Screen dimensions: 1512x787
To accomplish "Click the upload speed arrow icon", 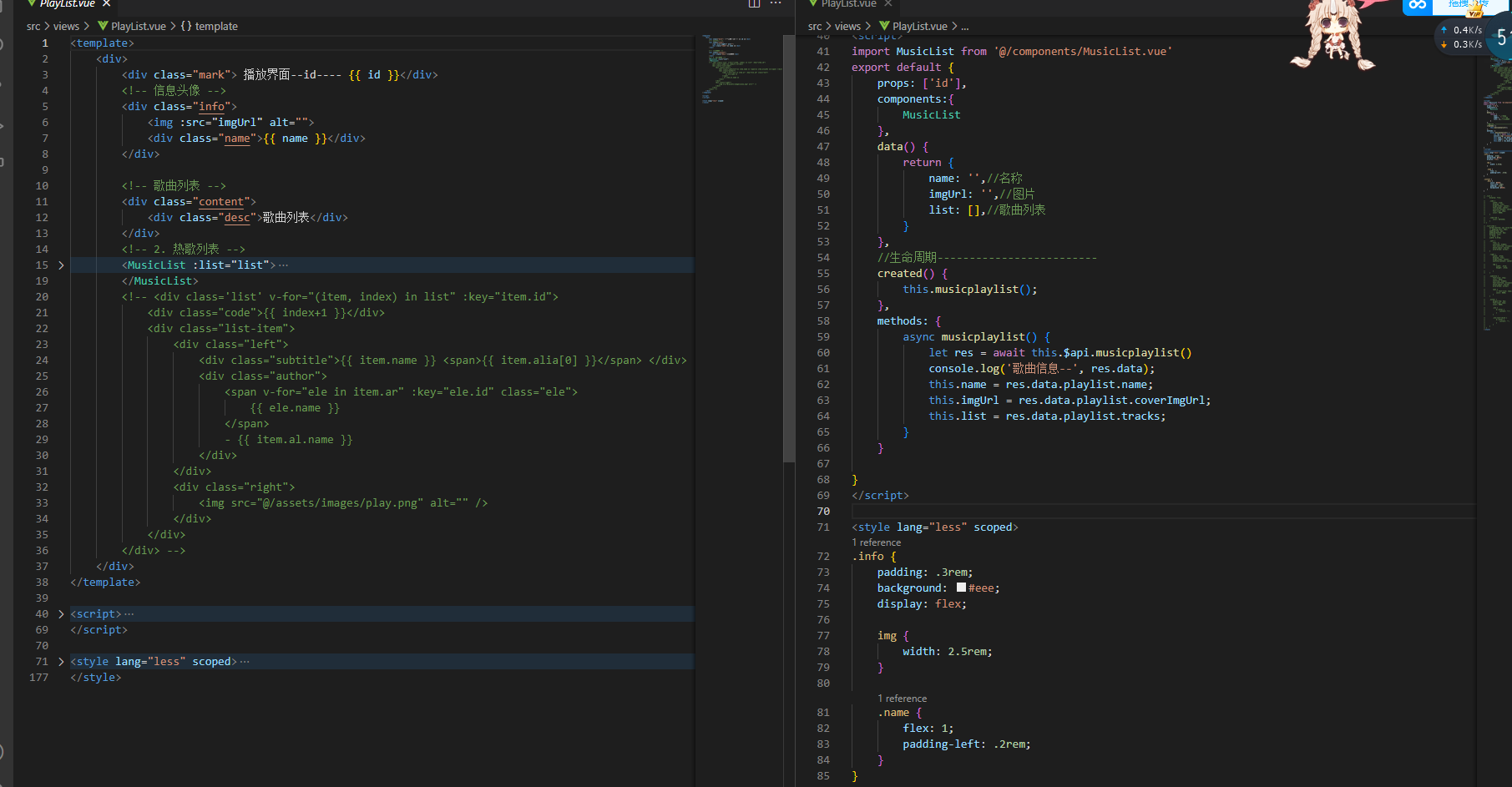I will click(x=1444, y=30).
